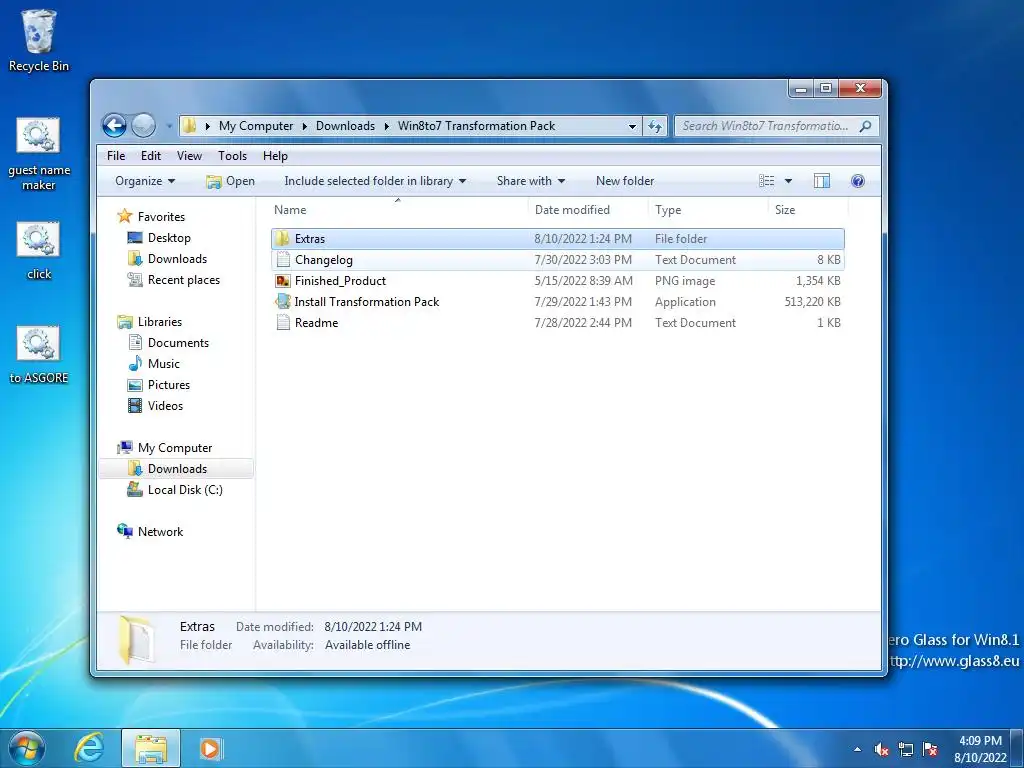This screenshot has height=768, width=1024.
Task: Expand the arrow between My Computer and Downloads
Action: pyautogui.click(x=304, y=126)
